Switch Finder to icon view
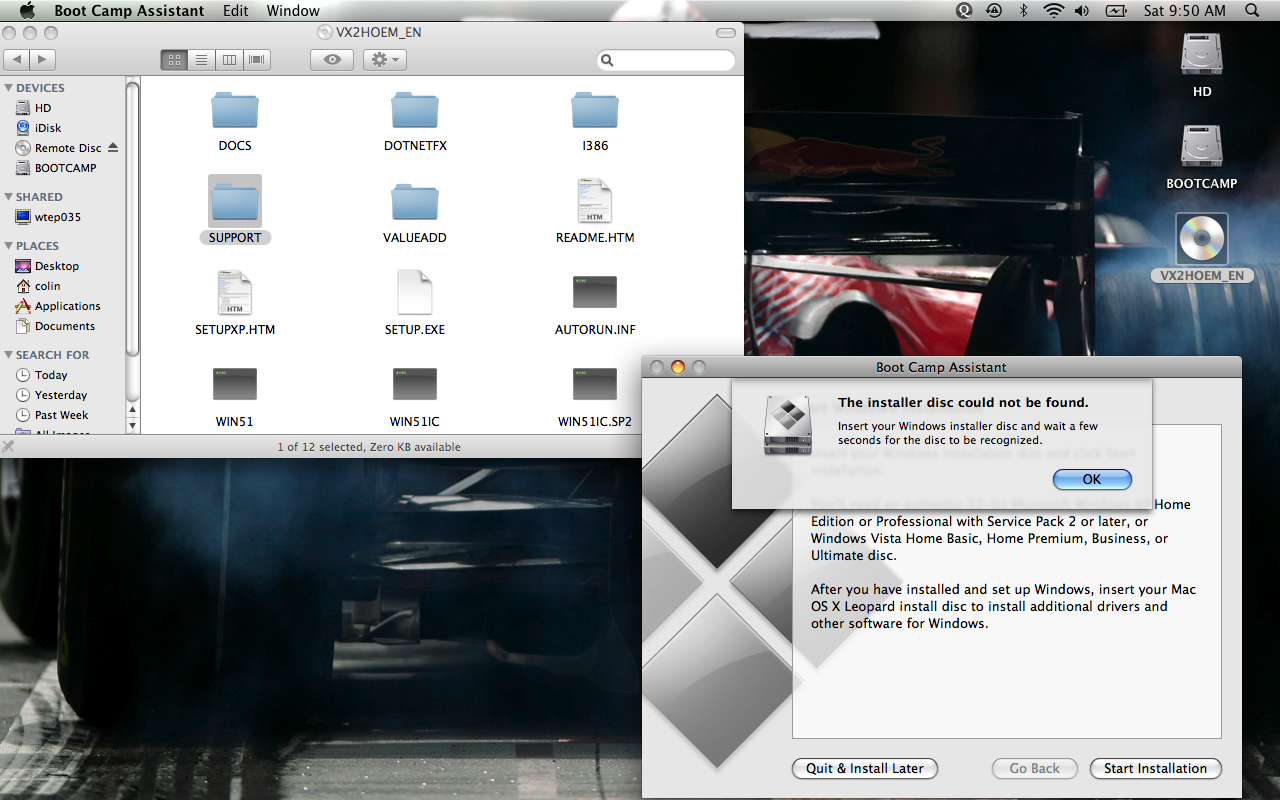1280x800 pixels. [x=174, y=60]
